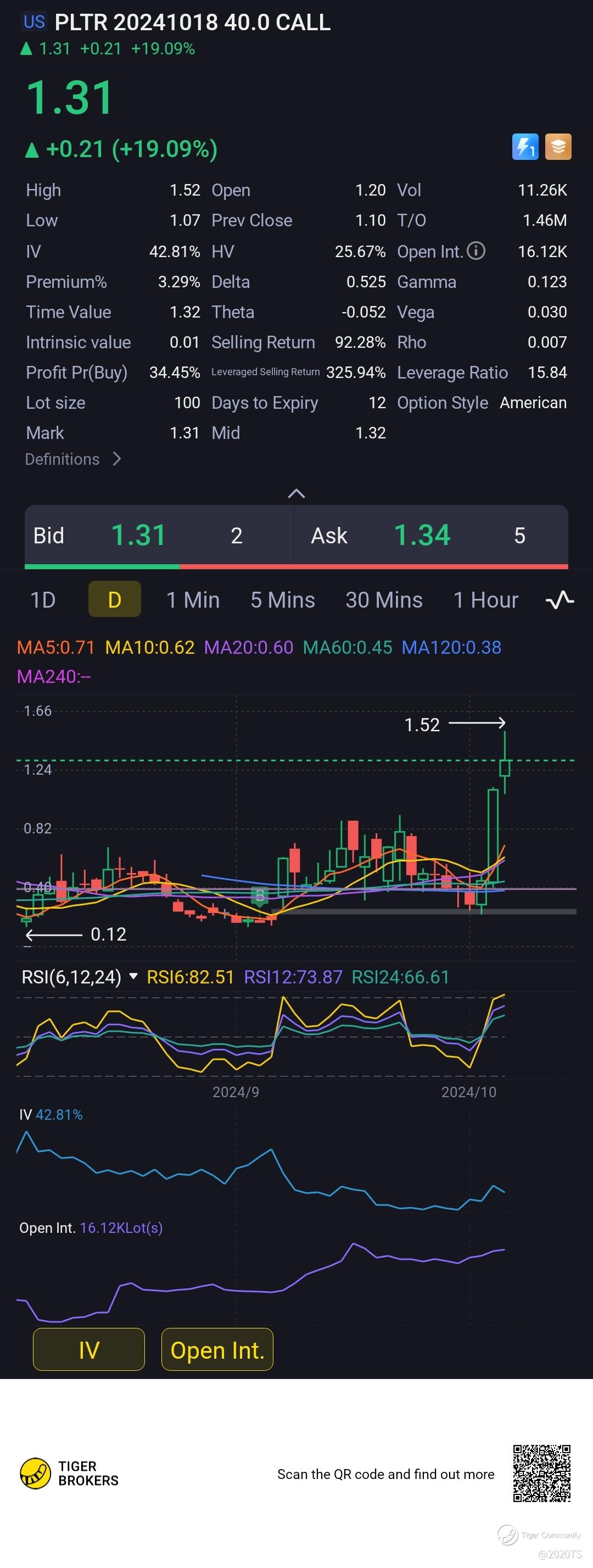This screenshot has height=1568, width=593.
Task: Select the D daily chart interval
Action: (114, 599)
